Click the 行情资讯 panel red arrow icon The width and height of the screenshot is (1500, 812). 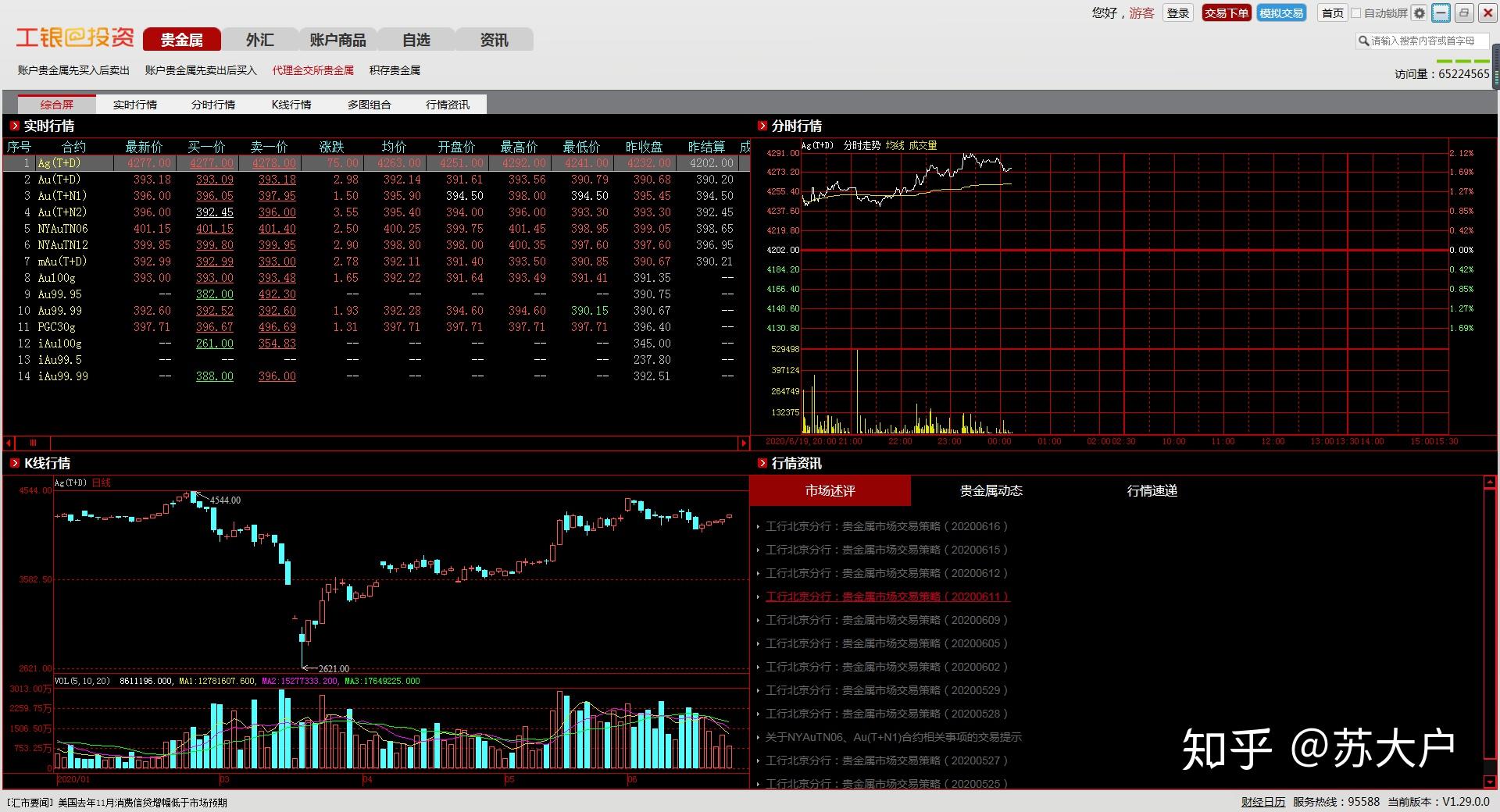(762, 463)
